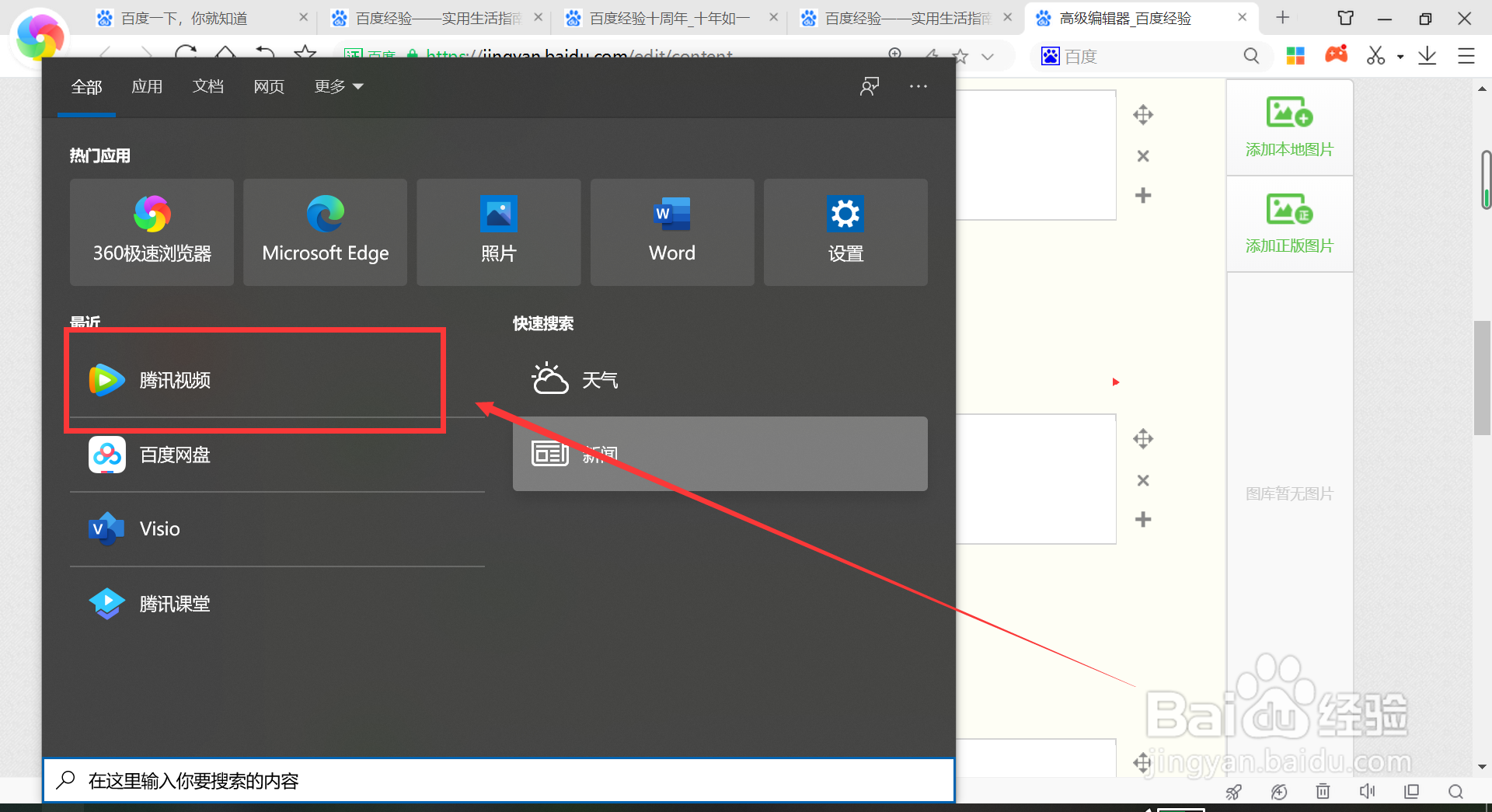Open the 设置 tile

845,232
